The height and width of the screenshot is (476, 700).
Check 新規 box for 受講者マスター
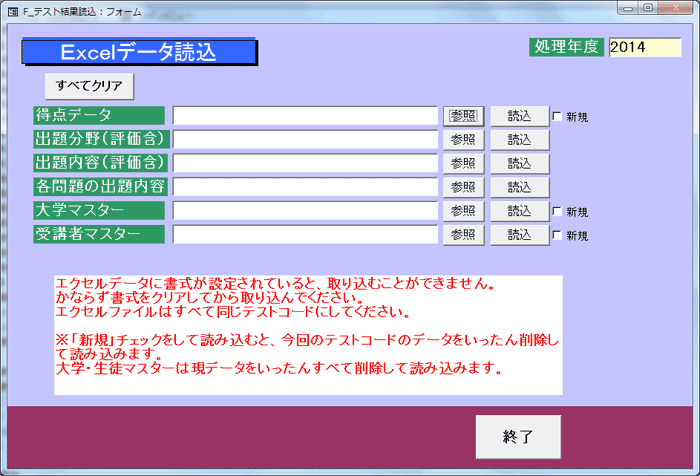[x=558, y=235]
